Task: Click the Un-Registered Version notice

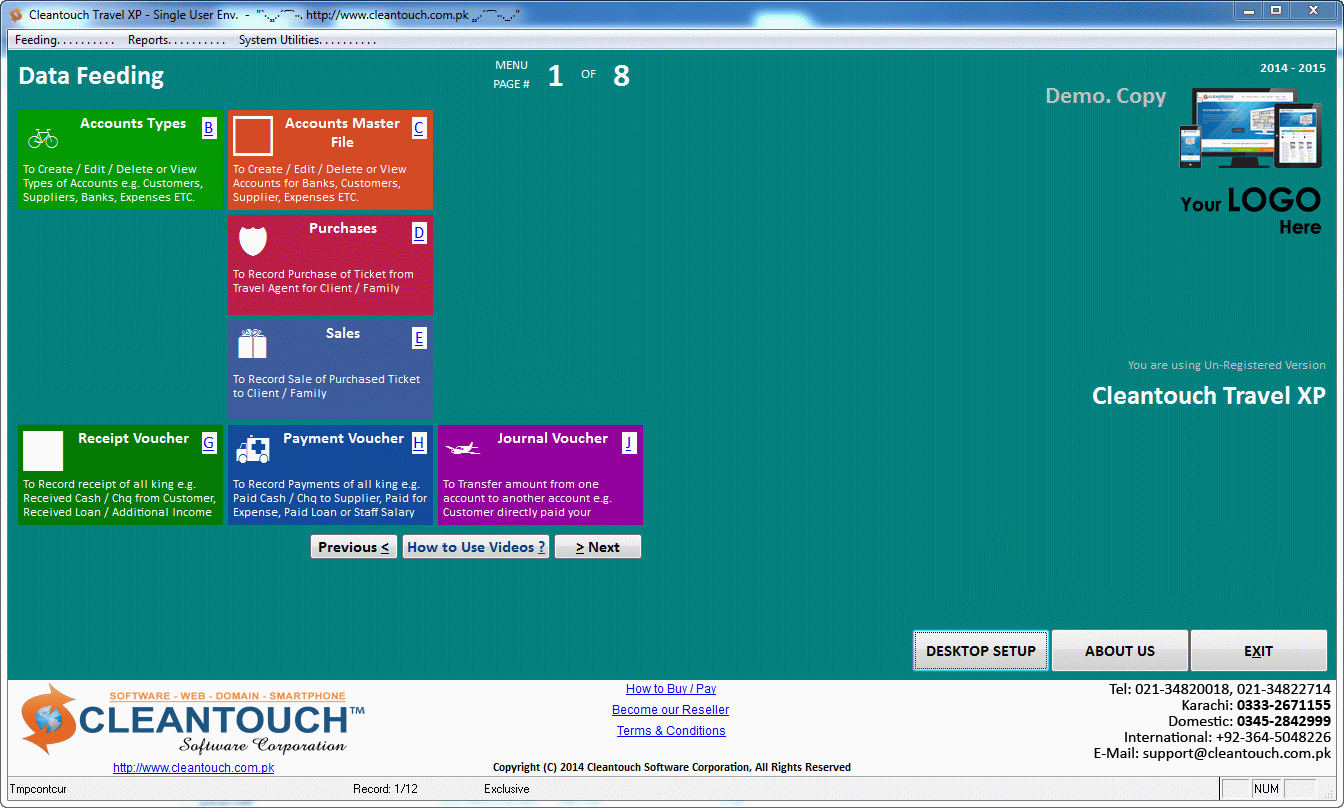Action: (1227, 366)
